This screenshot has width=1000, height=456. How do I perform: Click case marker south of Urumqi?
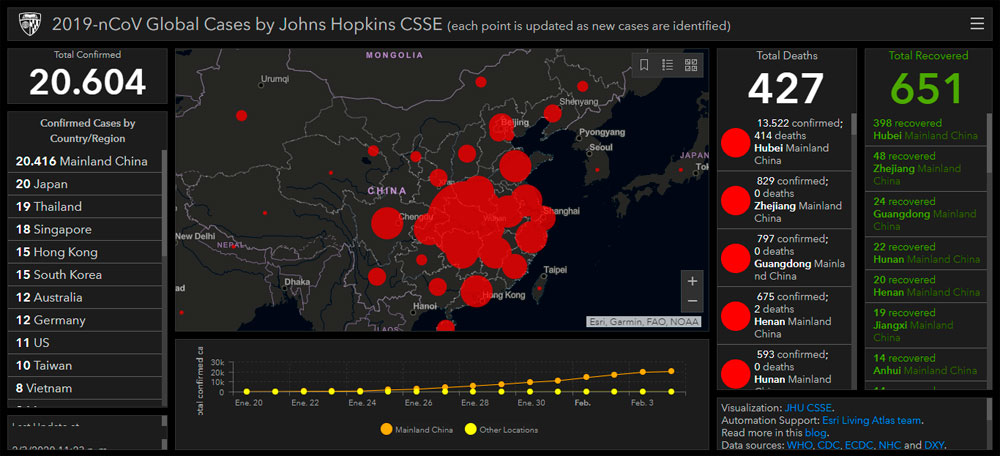241,115
